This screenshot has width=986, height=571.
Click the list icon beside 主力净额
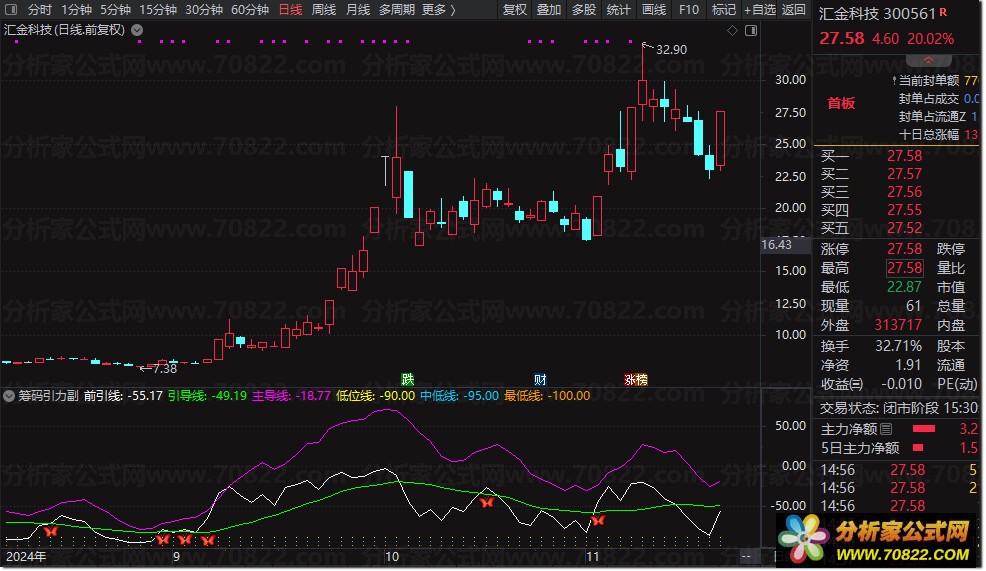(x=886, y=429)
